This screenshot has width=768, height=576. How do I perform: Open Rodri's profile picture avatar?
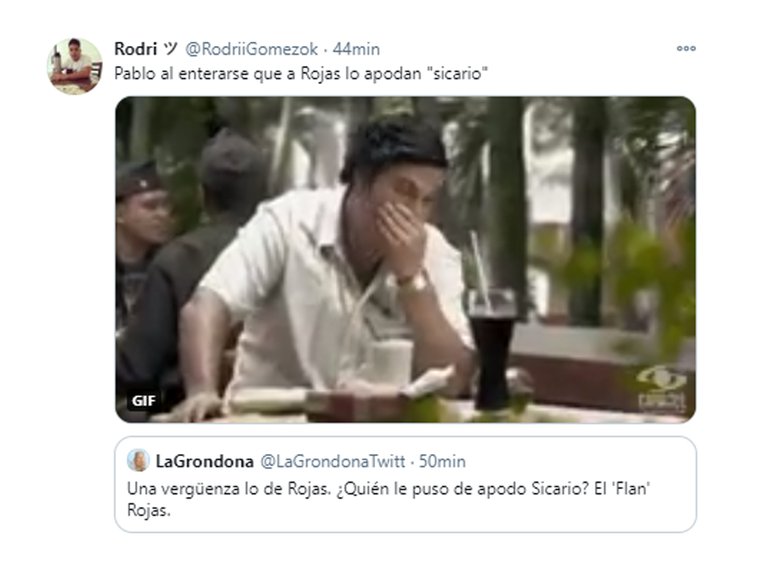75,66
